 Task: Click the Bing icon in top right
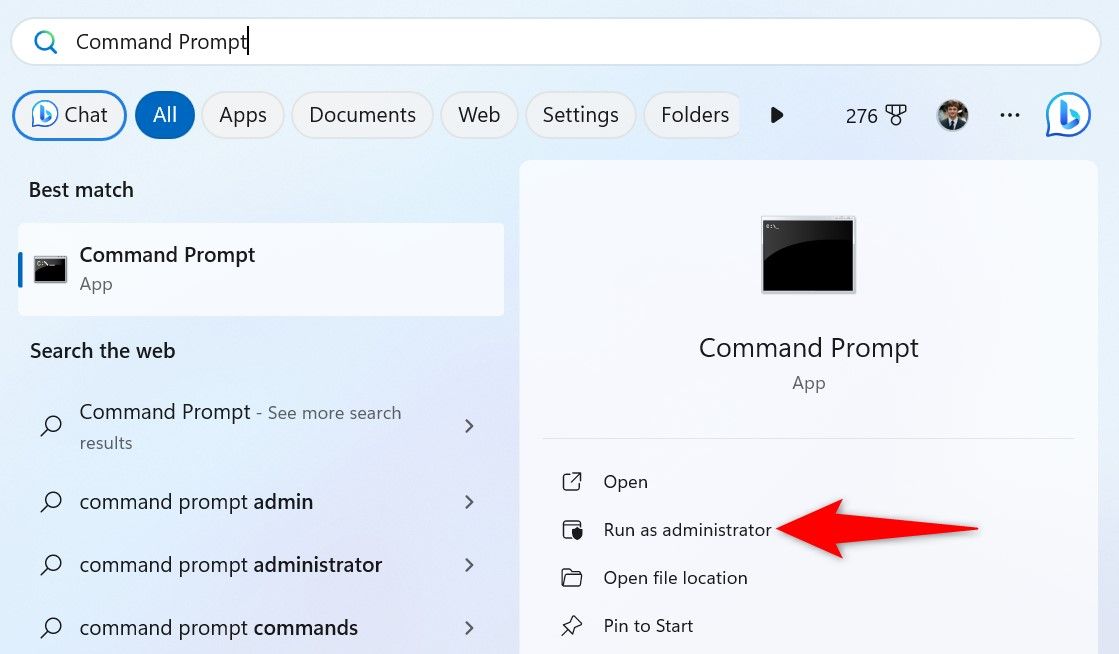click(x=1067, y=115)
